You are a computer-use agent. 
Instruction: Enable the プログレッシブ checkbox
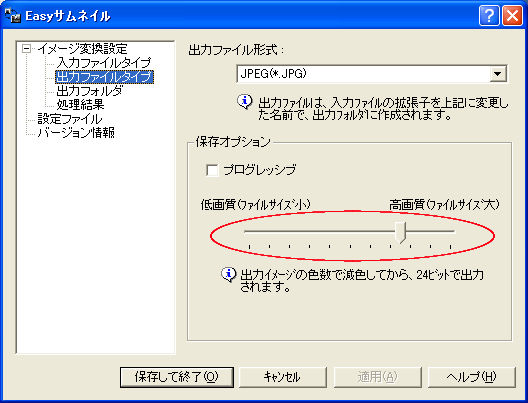tap(212, 170)
